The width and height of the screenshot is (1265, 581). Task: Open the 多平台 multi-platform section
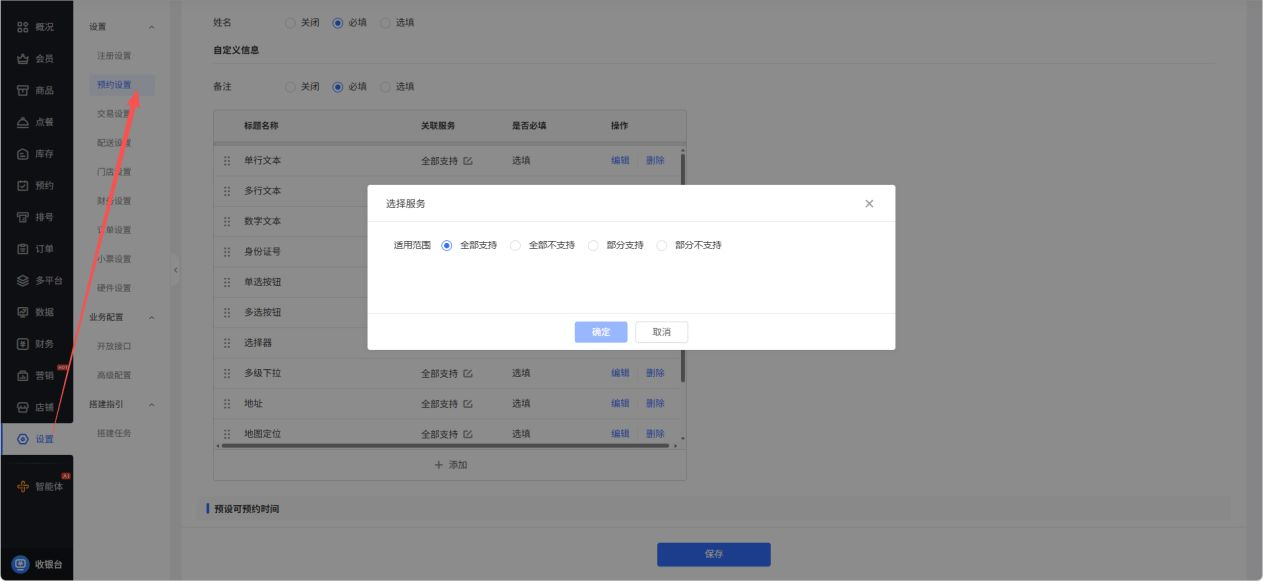[x=40, y=281]
